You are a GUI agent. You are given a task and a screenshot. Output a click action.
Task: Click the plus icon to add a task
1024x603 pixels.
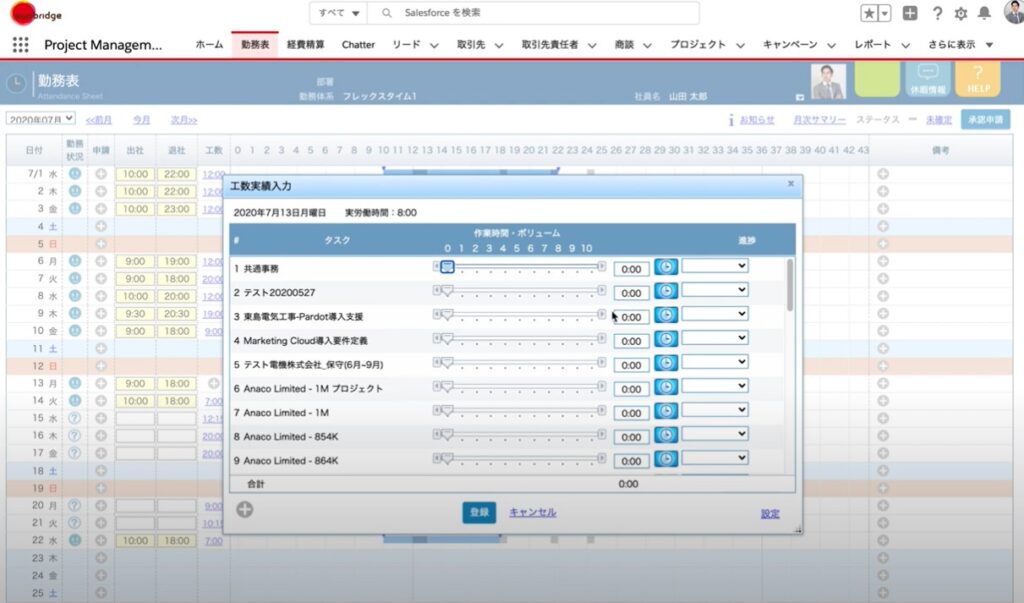pos(245,510)
